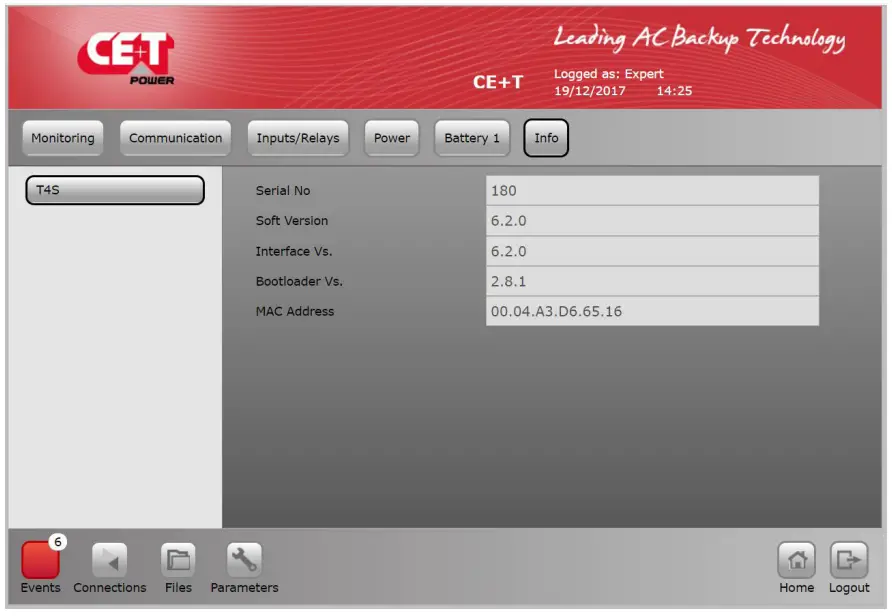Go to Home via house icon
892x616 pixels.
(x=796, y=560)
